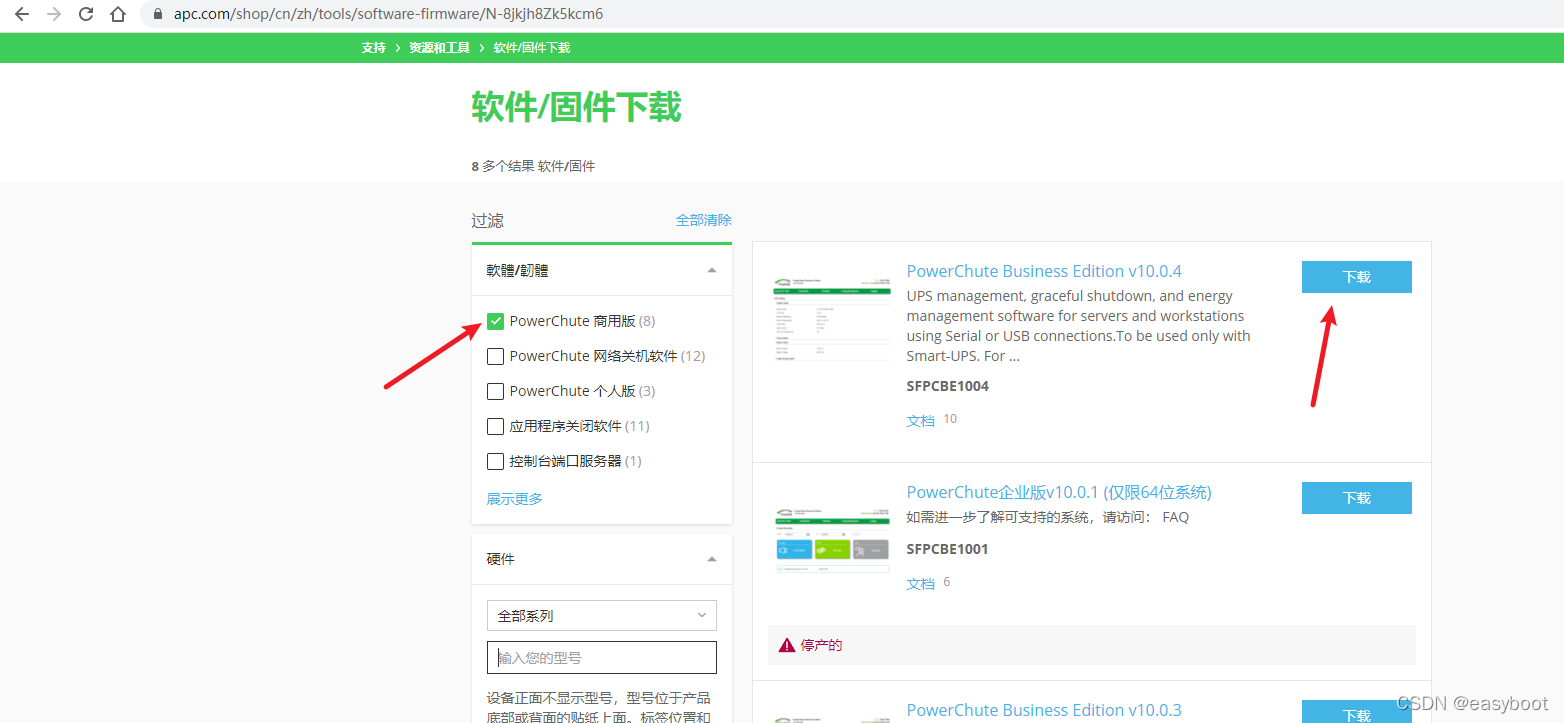The height and width of the screenshot is (723, 1564).
Task: Open the 支持 breadcrumb item
Action: coord(374,47)
